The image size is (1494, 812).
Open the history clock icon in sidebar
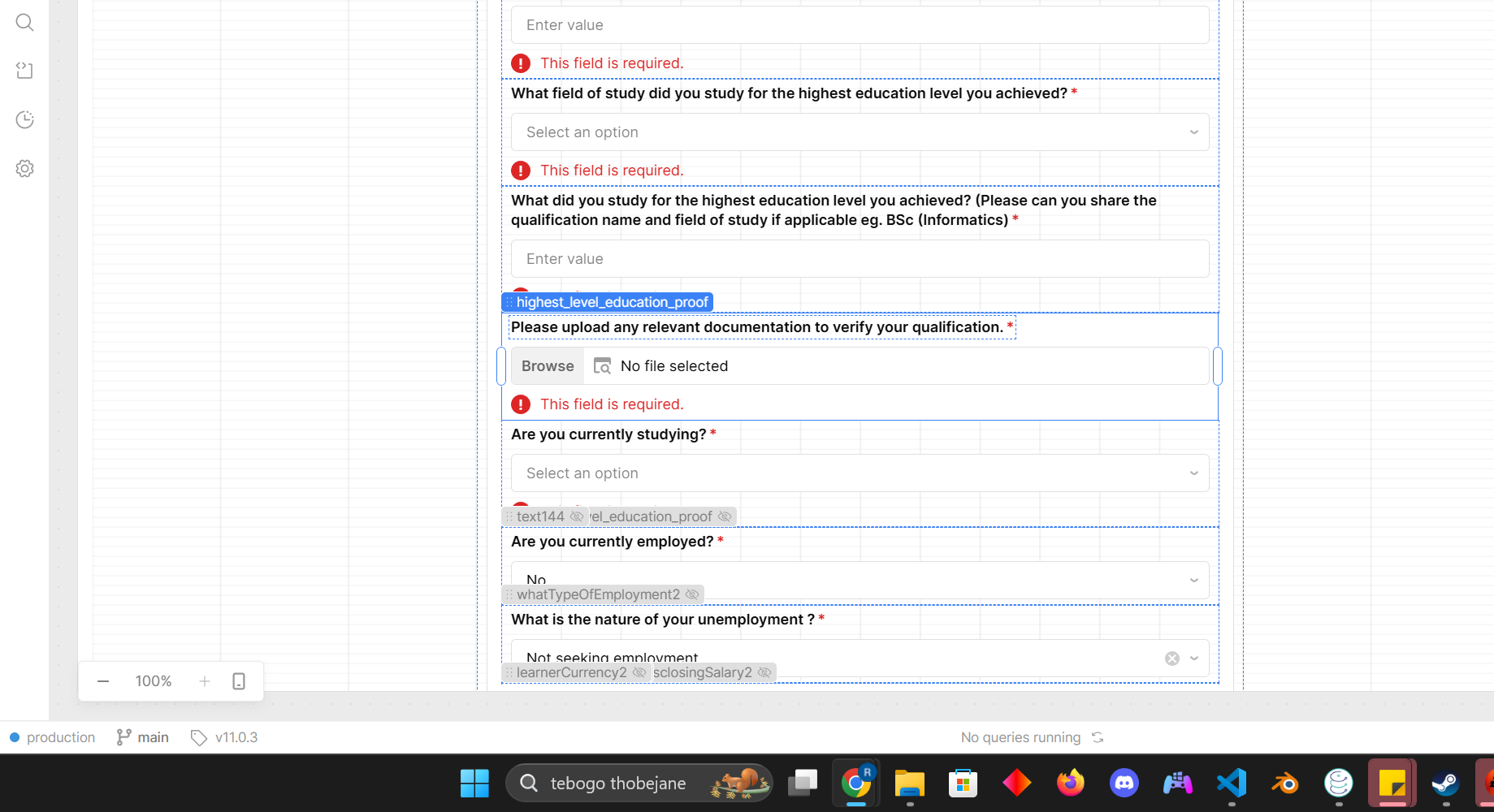(24, 120)
